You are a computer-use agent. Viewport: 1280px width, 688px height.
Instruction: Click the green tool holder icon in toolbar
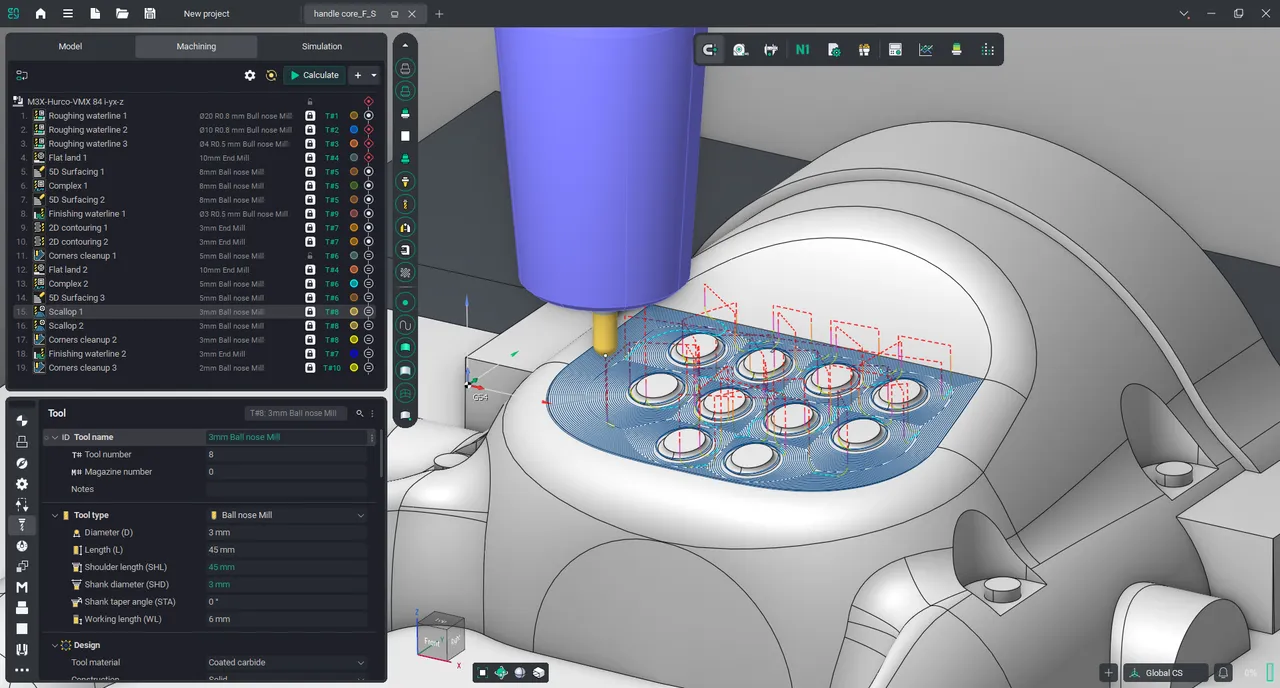(956, 49)
